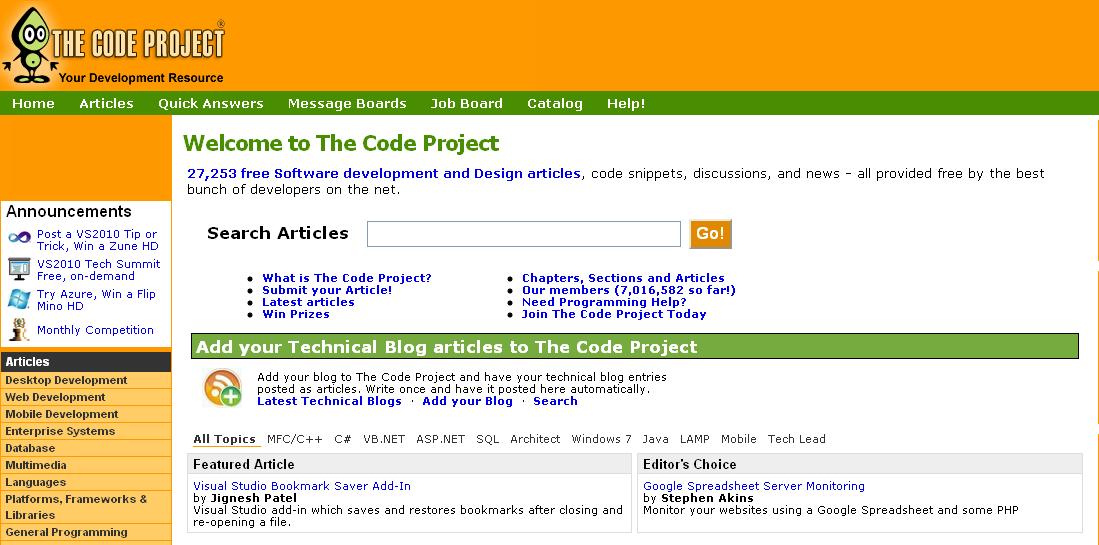Open 'Post a VS2010 Tip or Trick' announcement
Viewport: 1099px width, 545px height.
97,240
